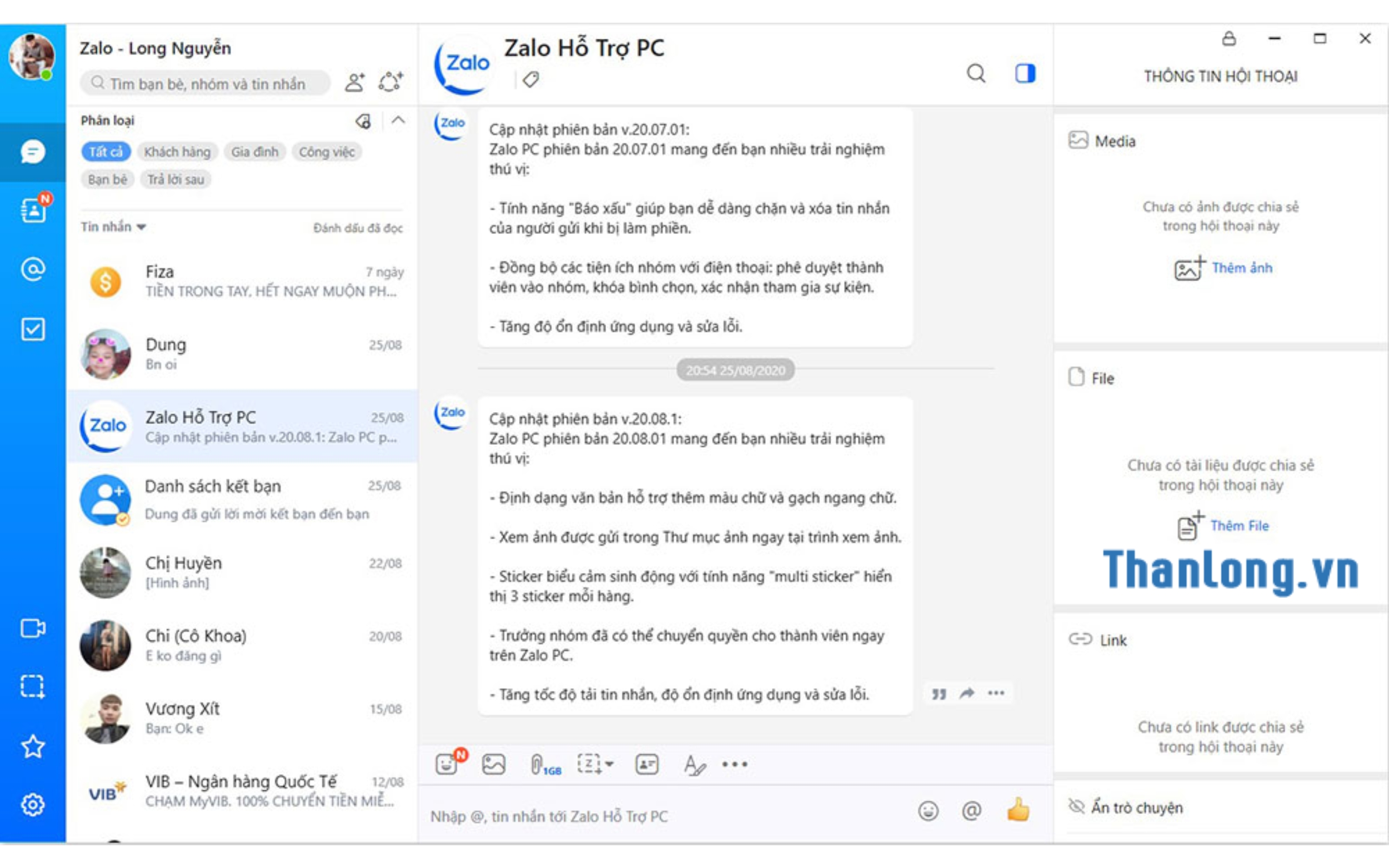Open the Contacts icon in left sidebar
1389x868 pixels.
point(33,210)
